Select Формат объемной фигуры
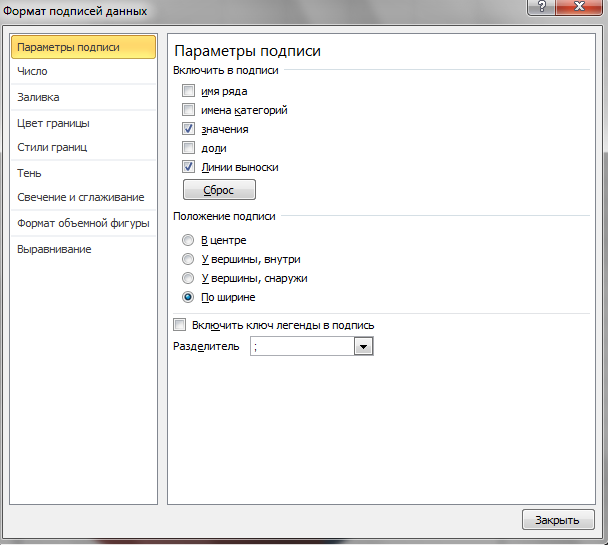Screen dimensions: 609x546 (83, 223)
